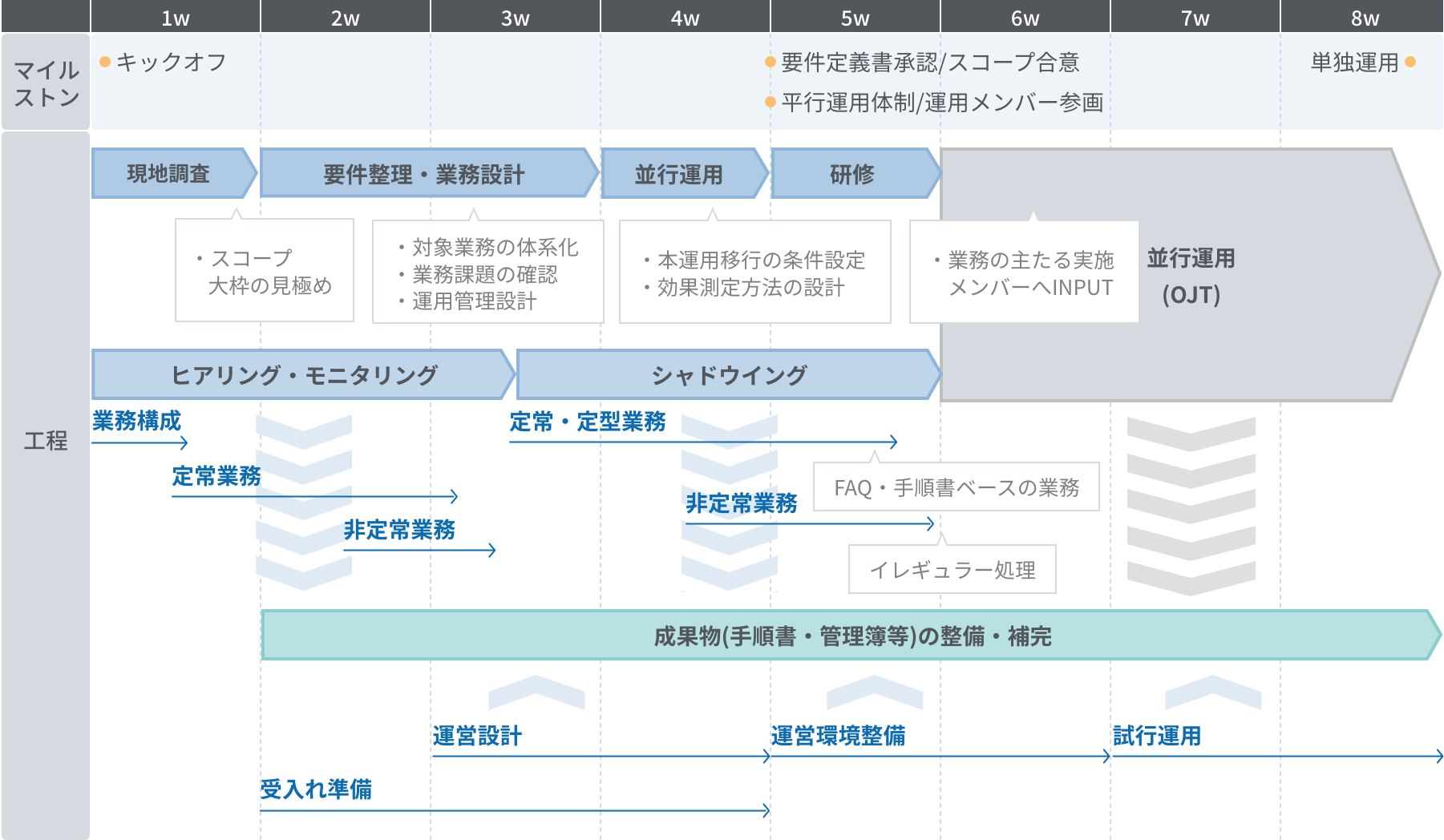Click the 6w week header
This screenshot has width=1444, height=840.
coord(1025,17)
